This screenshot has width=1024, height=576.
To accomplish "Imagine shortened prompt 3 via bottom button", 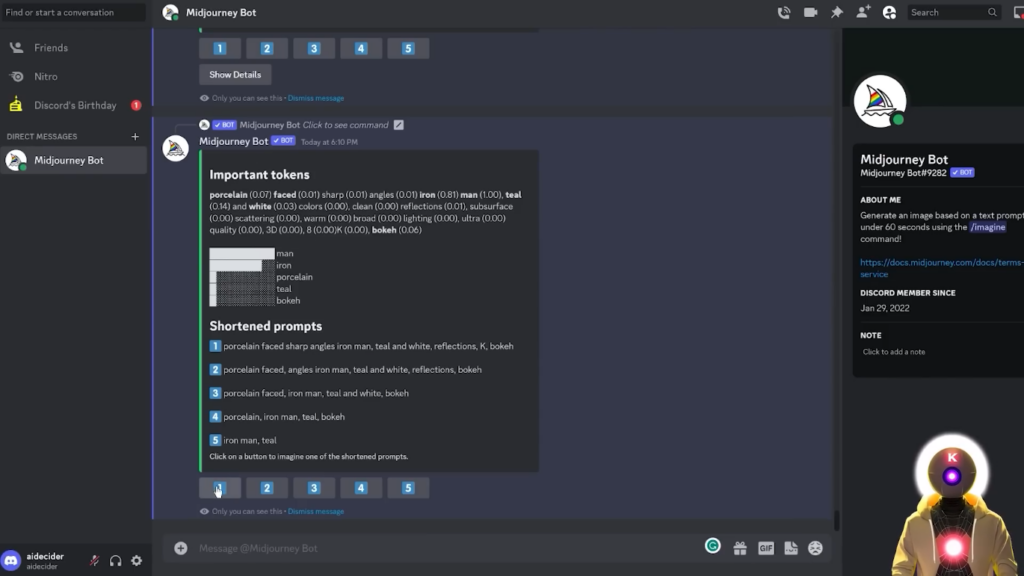I will 314,488.
